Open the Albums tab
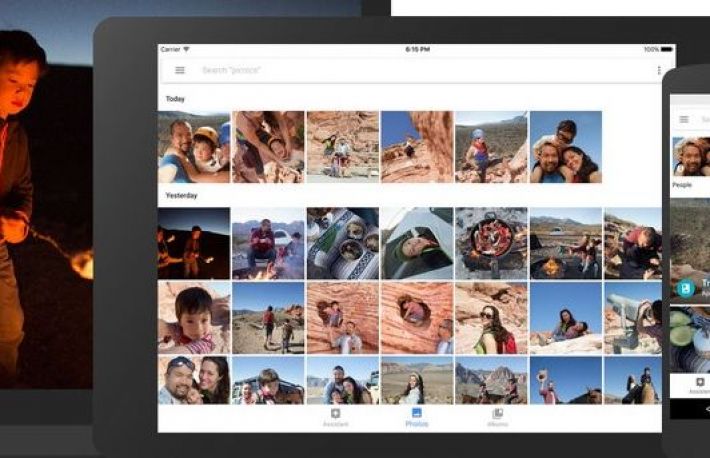 497,416
